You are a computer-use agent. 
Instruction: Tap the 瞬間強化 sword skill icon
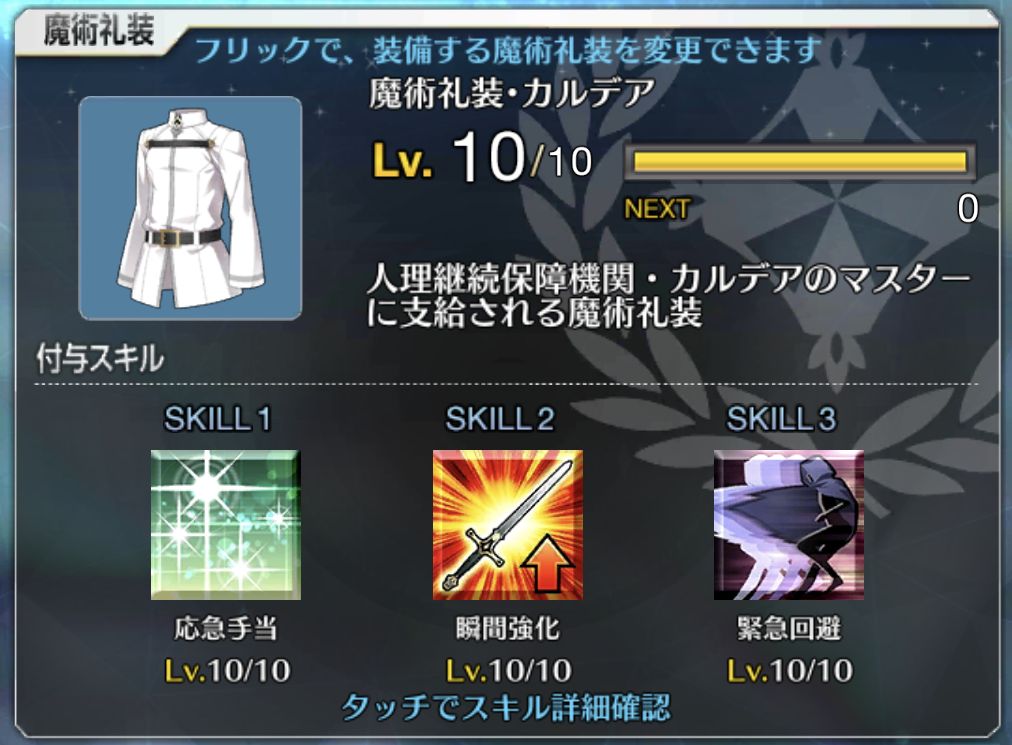pos(507,525)
